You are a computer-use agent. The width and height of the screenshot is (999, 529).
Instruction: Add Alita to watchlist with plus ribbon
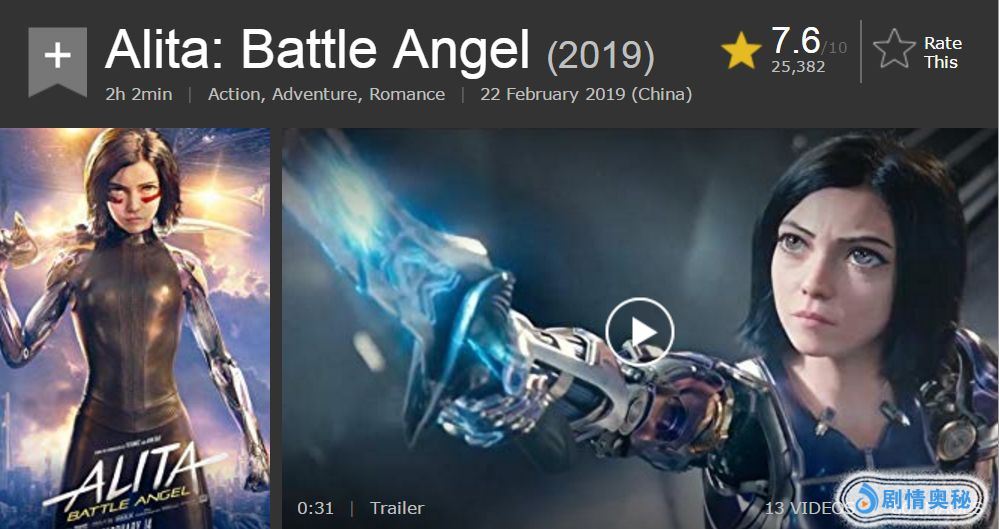pyautogui.click(x=57, y=61)
